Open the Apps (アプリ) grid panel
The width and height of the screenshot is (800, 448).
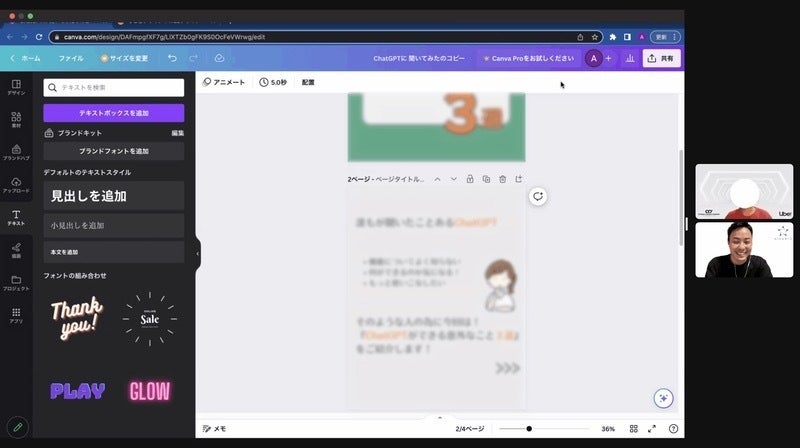point(16,315)
